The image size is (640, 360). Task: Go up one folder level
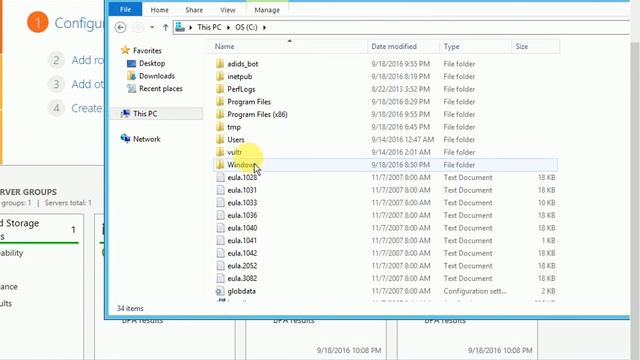pyautogui.click(x=165, y=27)
